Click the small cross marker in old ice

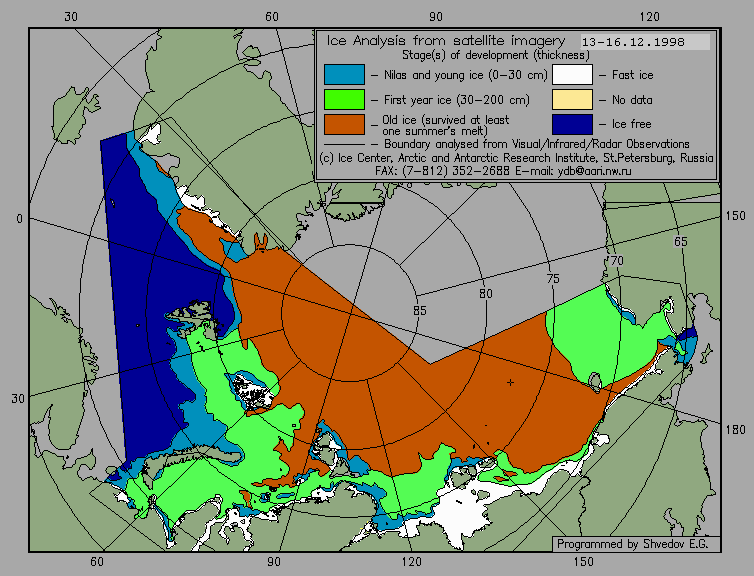(x=510, y=383)
